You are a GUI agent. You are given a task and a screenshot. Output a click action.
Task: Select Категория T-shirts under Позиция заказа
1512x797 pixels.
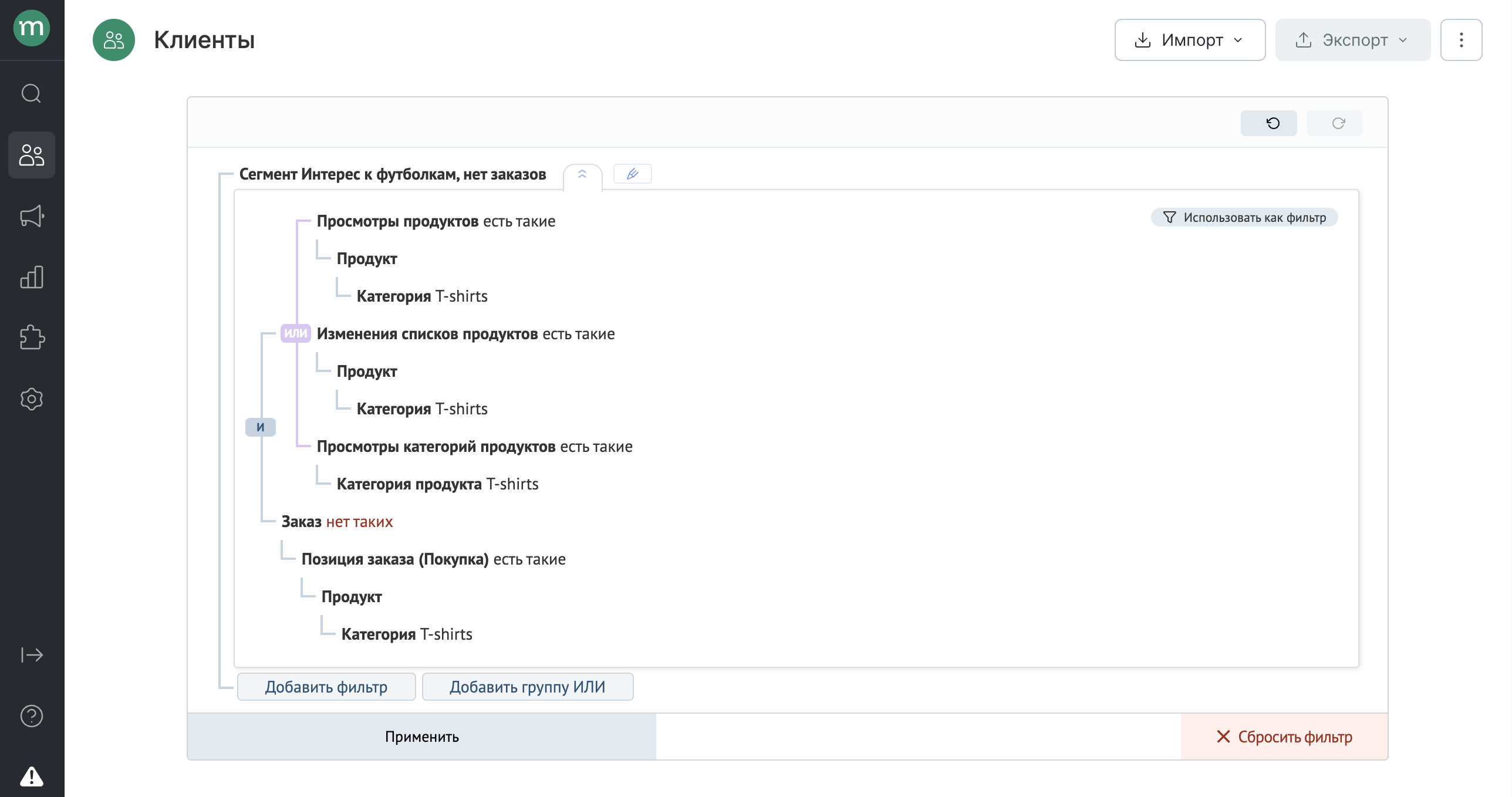pyautogui.click(x=407, y=634)
